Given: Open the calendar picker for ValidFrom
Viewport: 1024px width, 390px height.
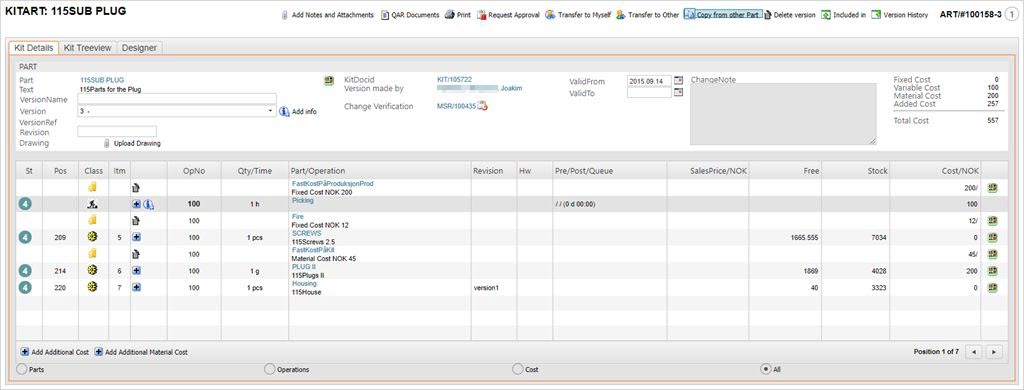Looking at the screenshot, I should [679, 80].
